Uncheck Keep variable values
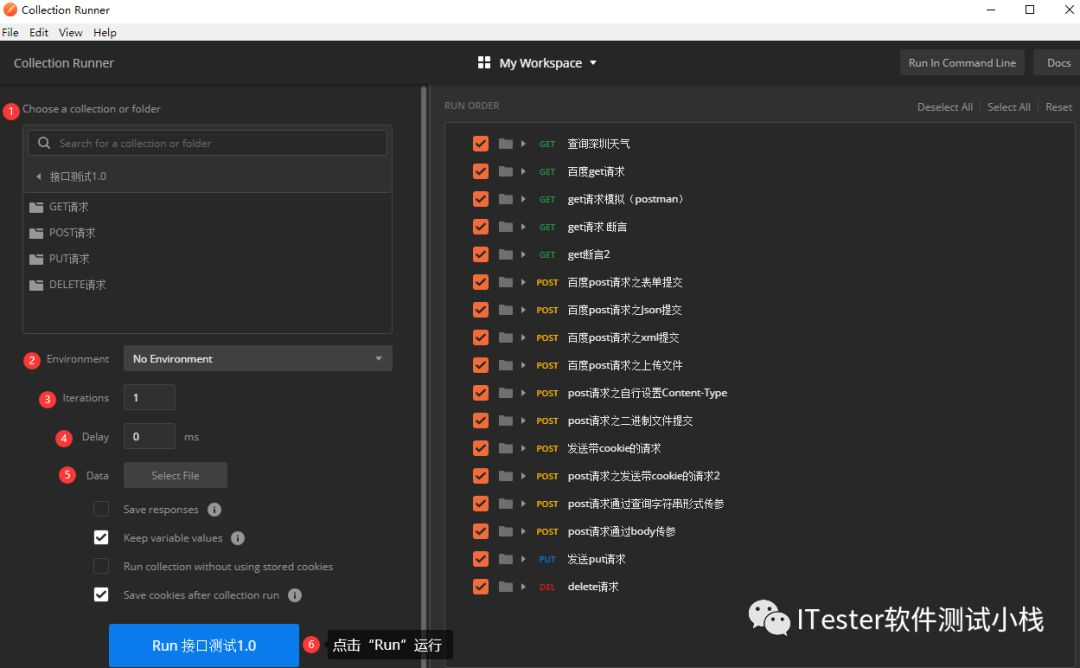This screenshot has height=668, width=1080. click(x=101, y=537)
